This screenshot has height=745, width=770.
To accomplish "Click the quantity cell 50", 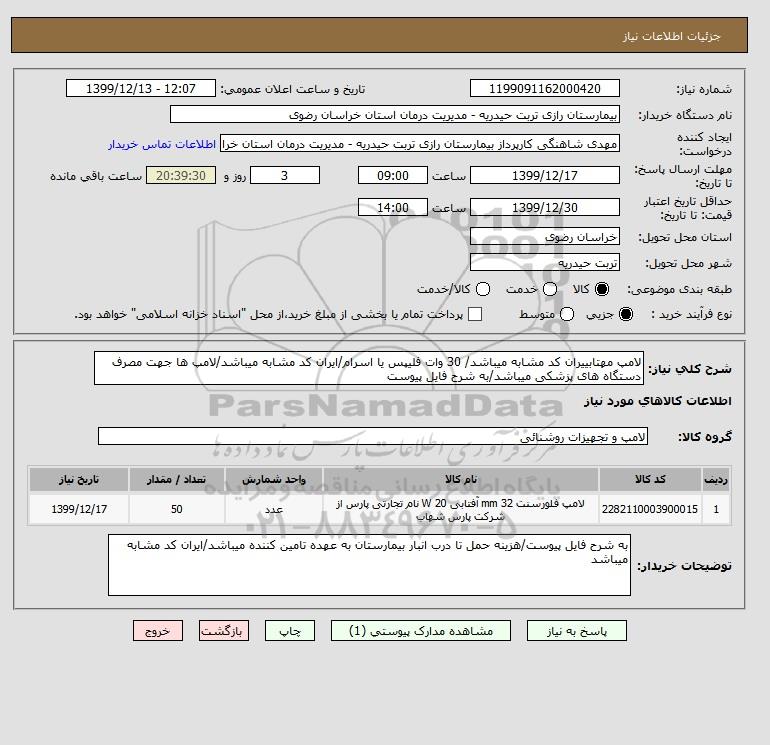I will pos(177,509).
